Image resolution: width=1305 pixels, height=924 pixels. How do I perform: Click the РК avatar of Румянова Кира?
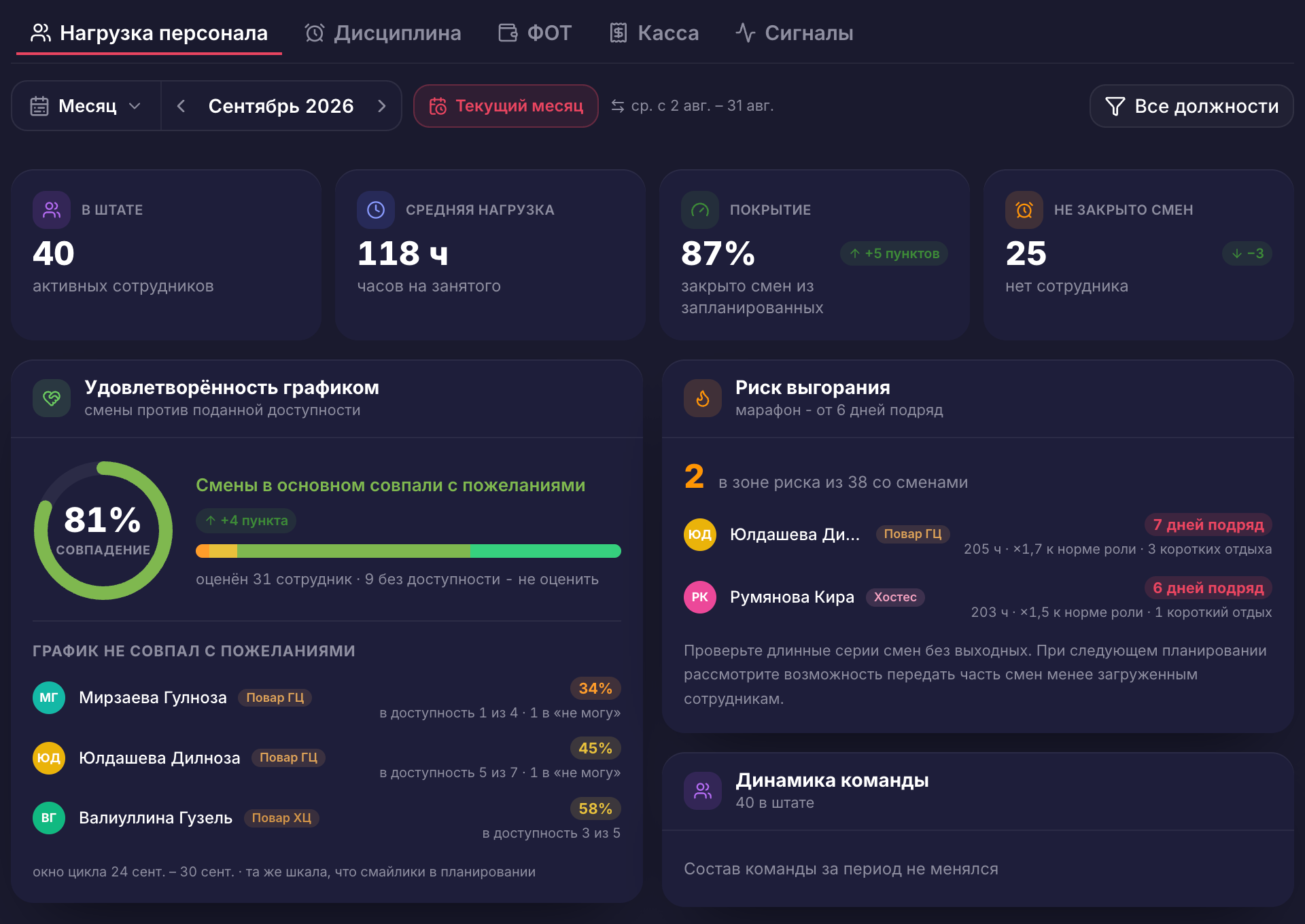(x=700, y=597)
